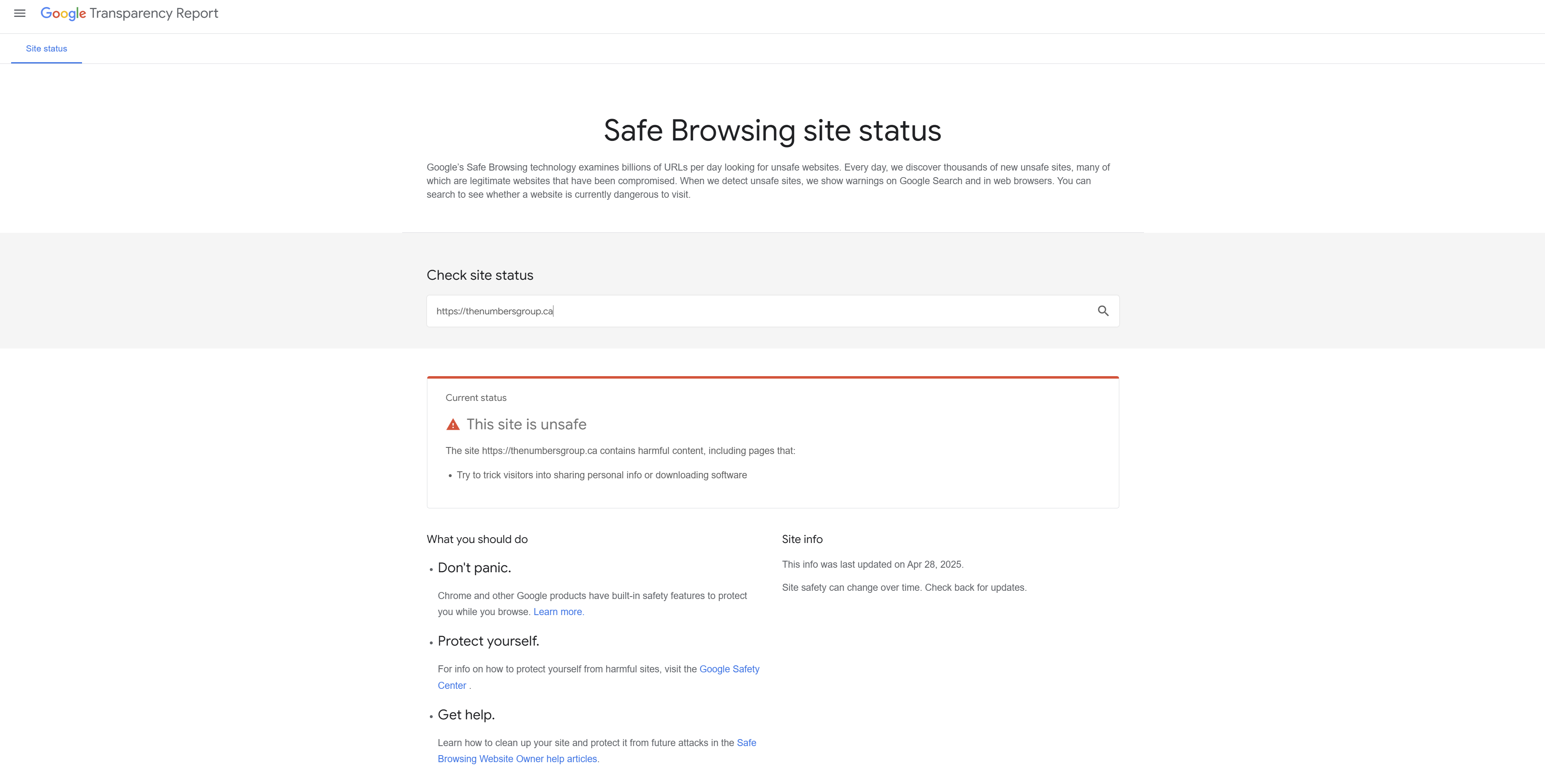This screenshot has width=1545, height=784.
Task: Click the Google logo in header
Action: [63, 13]
